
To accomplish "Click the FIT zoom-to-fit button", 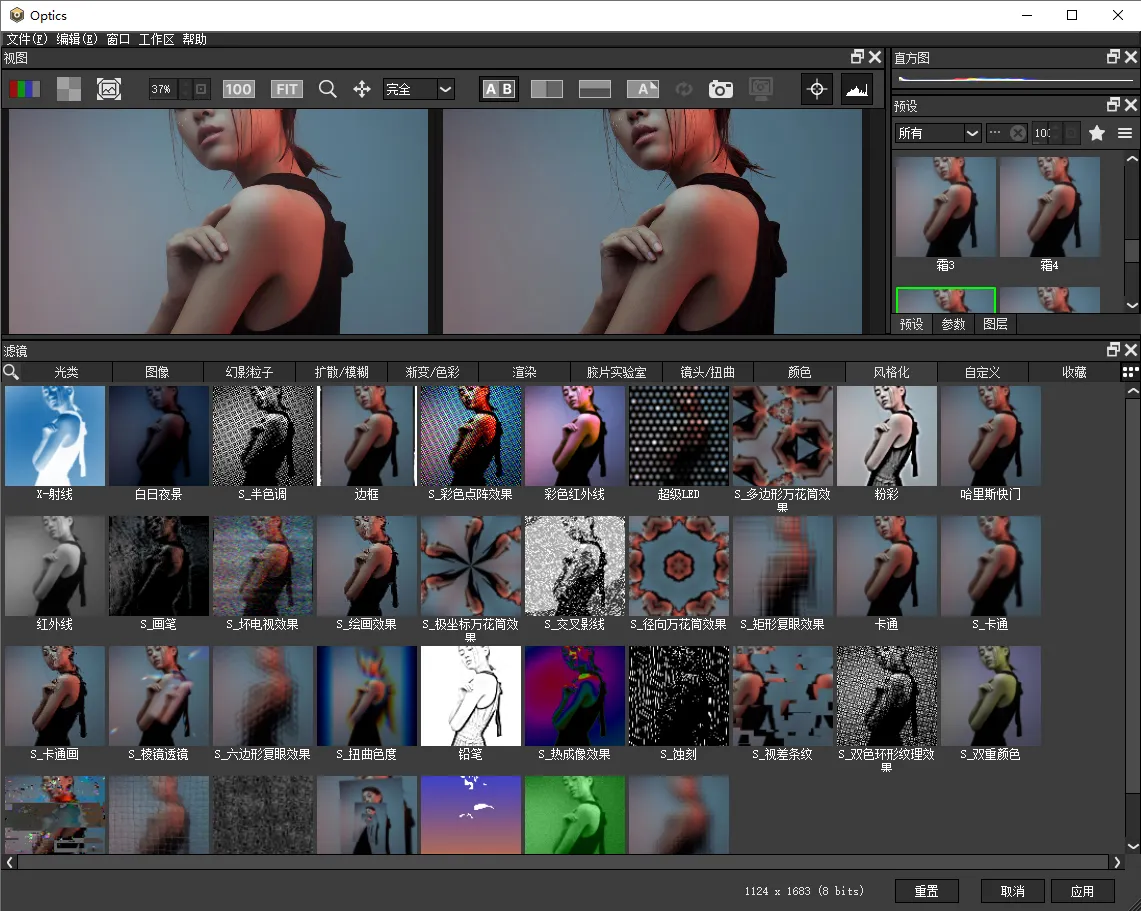I will pos(287,89).
